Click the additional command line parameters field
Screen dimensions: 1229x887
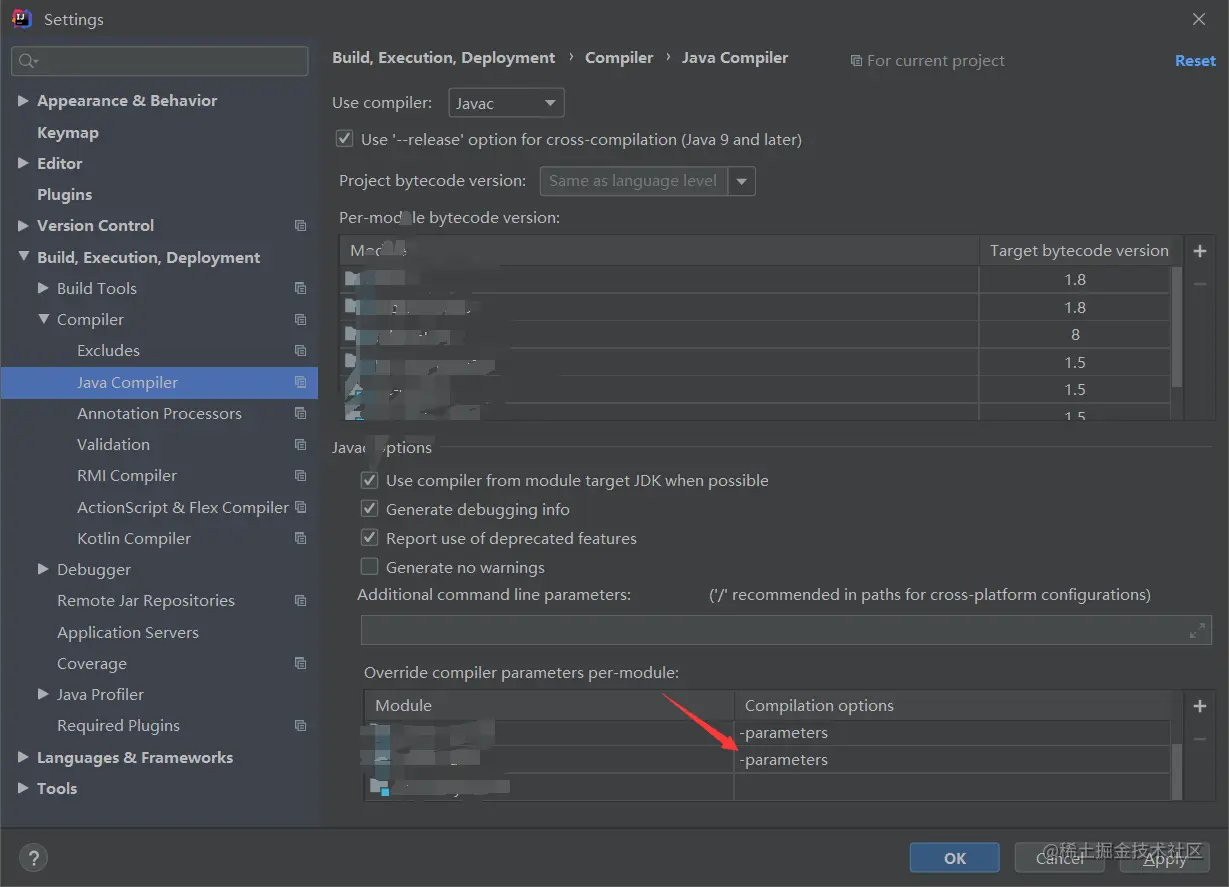pos(786,631)
